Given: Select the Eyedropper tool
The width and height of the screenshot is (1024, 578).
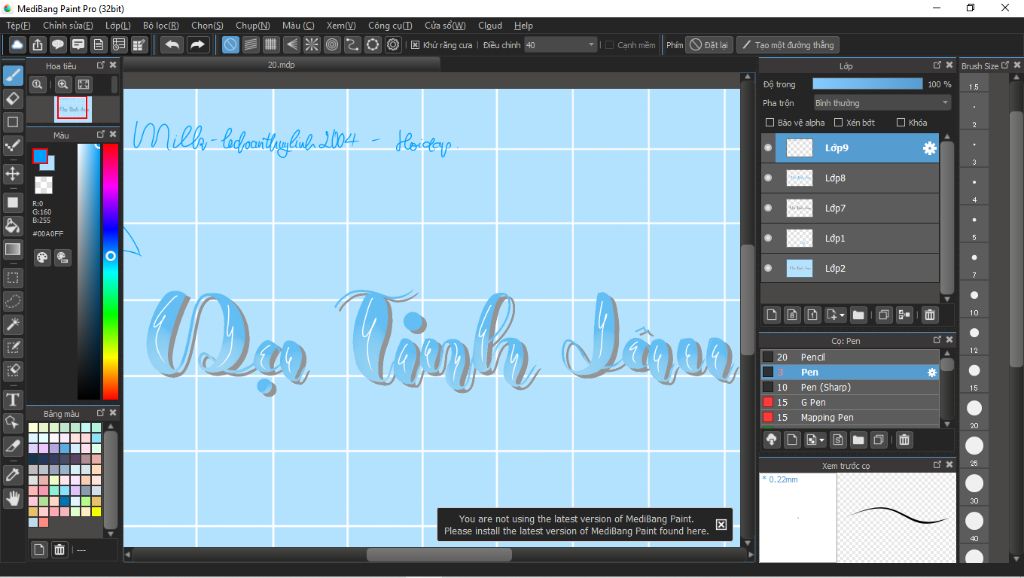Looking at the screenshot, I should (x=12, y=475).
